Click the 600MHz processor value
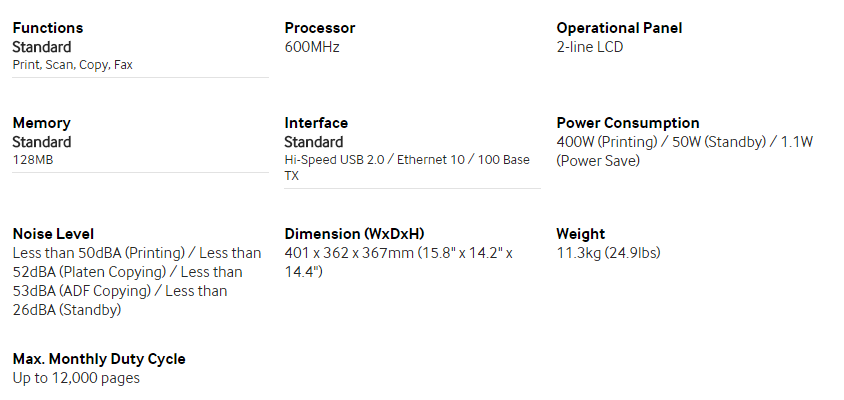 (x=312, y=47)
